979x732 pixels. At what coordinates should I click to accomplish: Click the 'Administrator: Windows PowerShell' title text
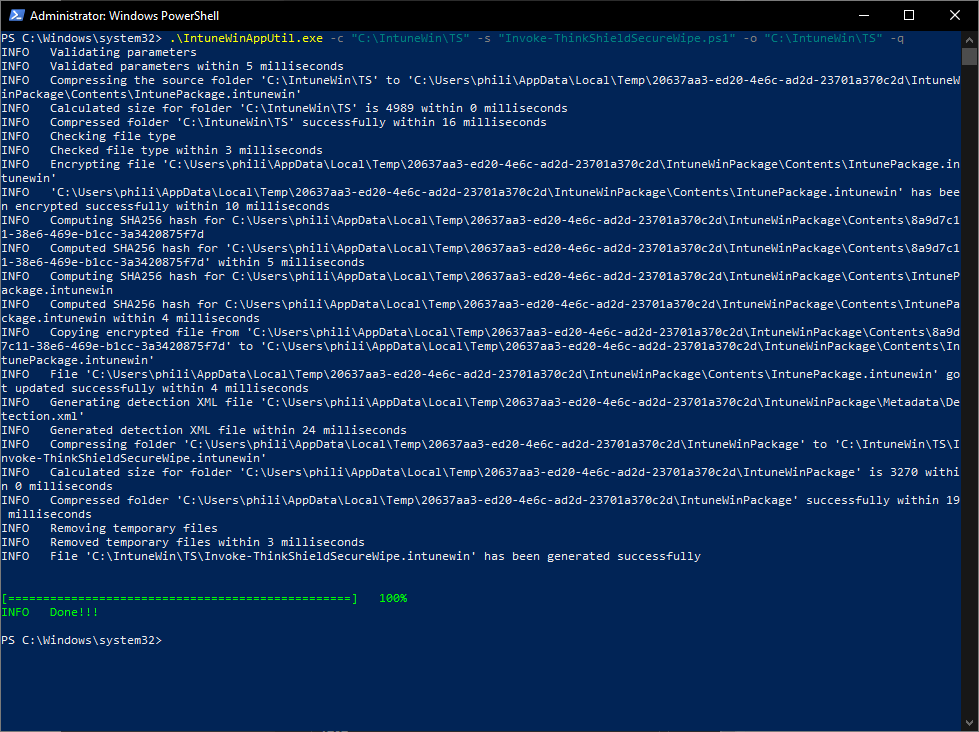coord(124,16)
